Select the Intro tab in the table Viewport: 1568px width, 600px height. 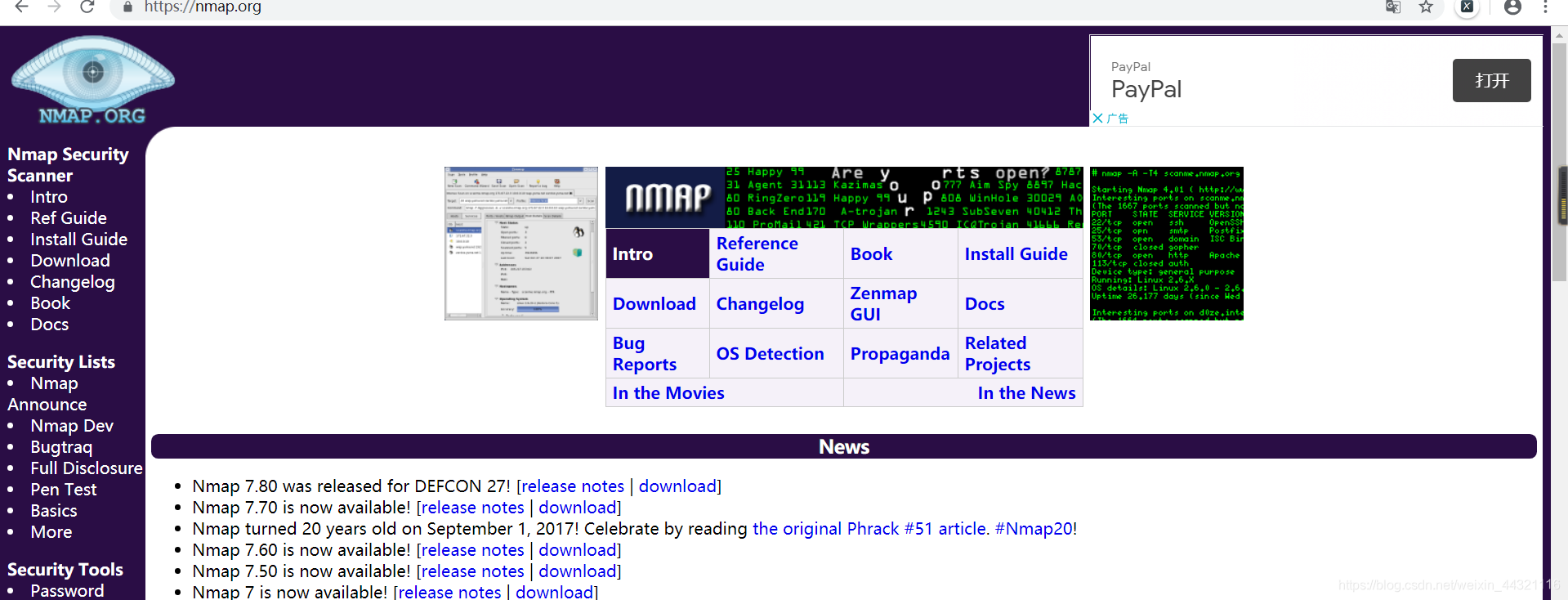pos(632,254)
